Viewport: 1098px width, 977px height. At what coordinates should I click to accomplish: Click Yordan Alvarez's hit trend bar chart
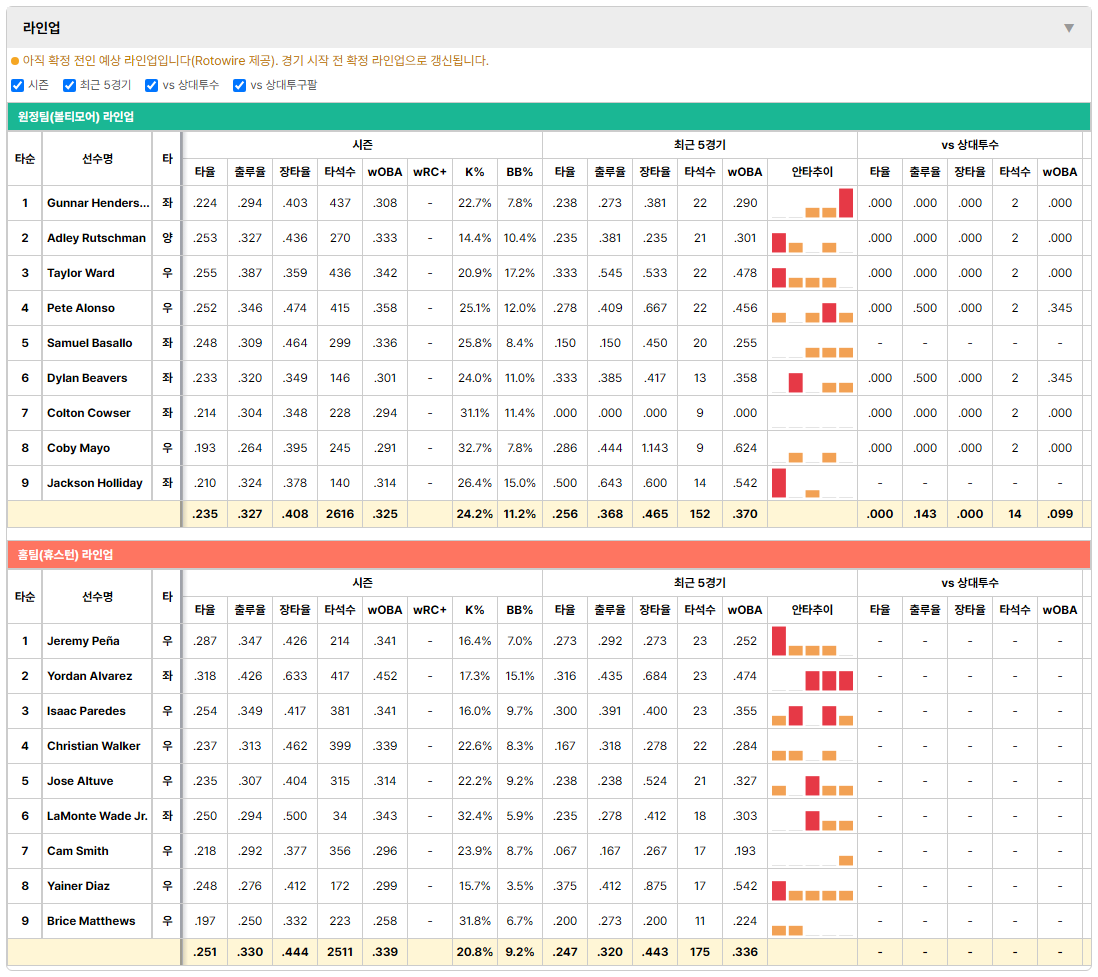pyautogui.click(x=812, y=676)
